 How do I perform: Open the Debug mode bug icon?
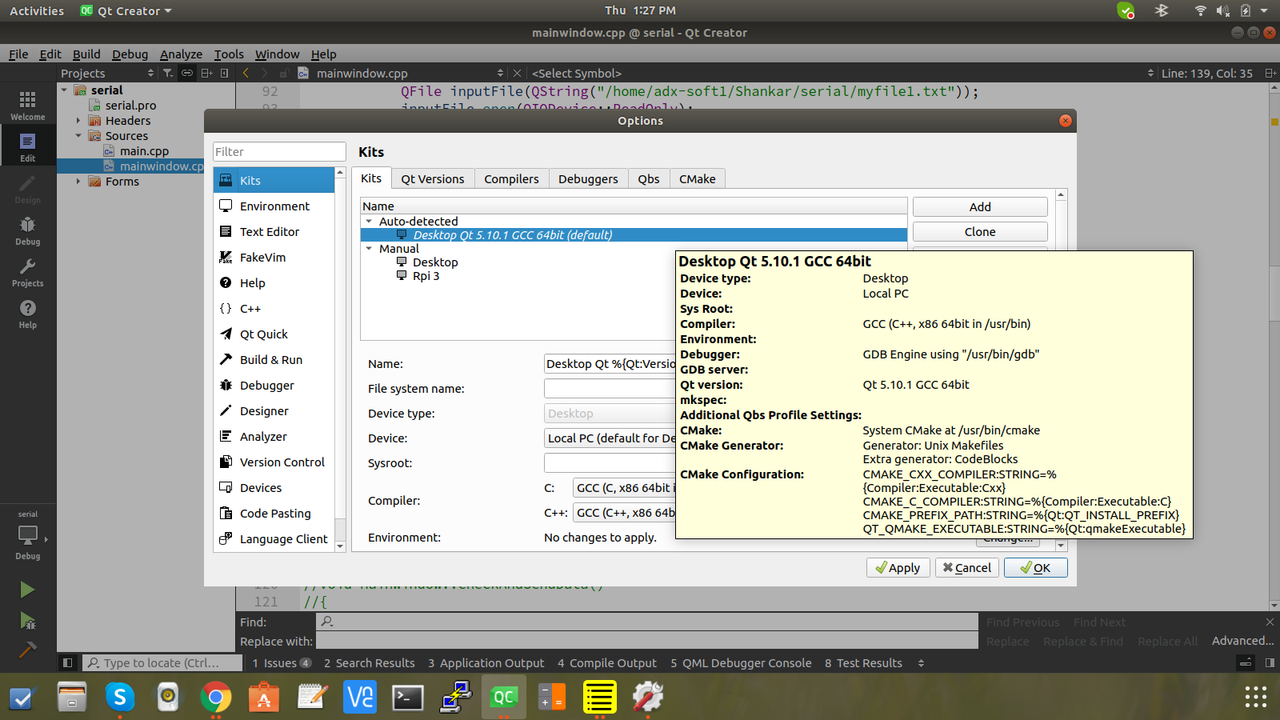click(x=27, y=231)
